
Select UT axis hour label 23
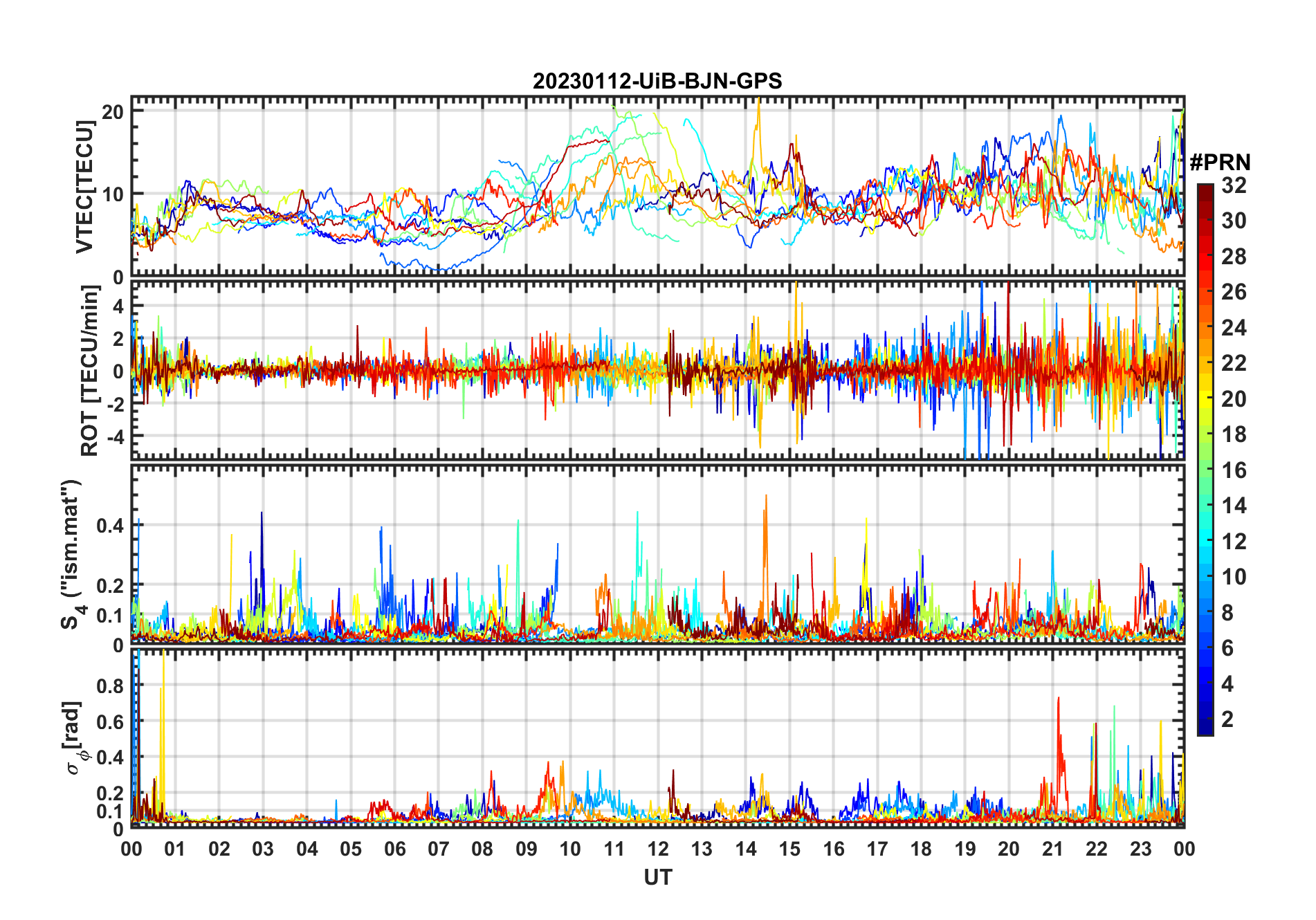point(1141,849)
